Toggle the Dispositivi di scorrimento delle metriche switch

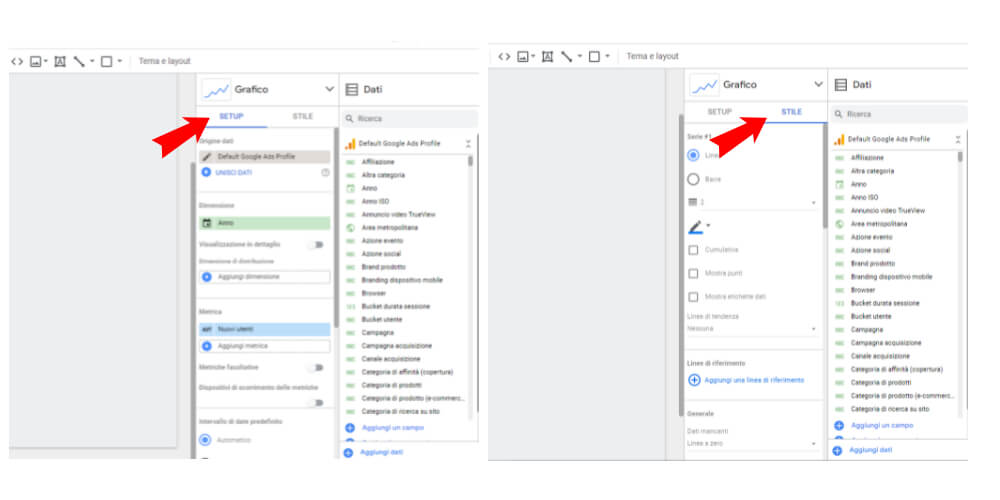316,403
